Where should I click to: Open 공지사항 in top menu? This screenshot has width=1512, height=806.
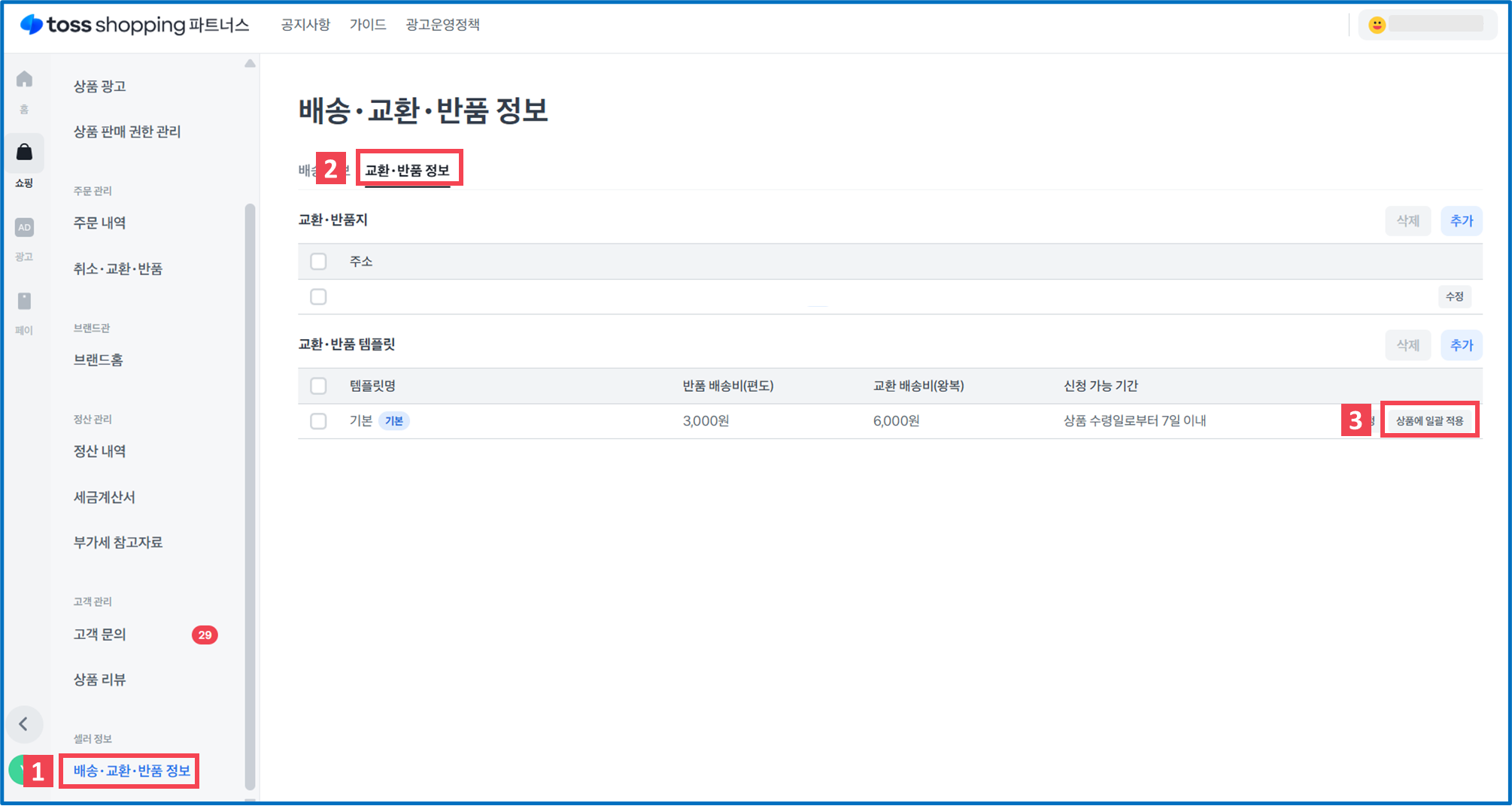coord(305,25)
